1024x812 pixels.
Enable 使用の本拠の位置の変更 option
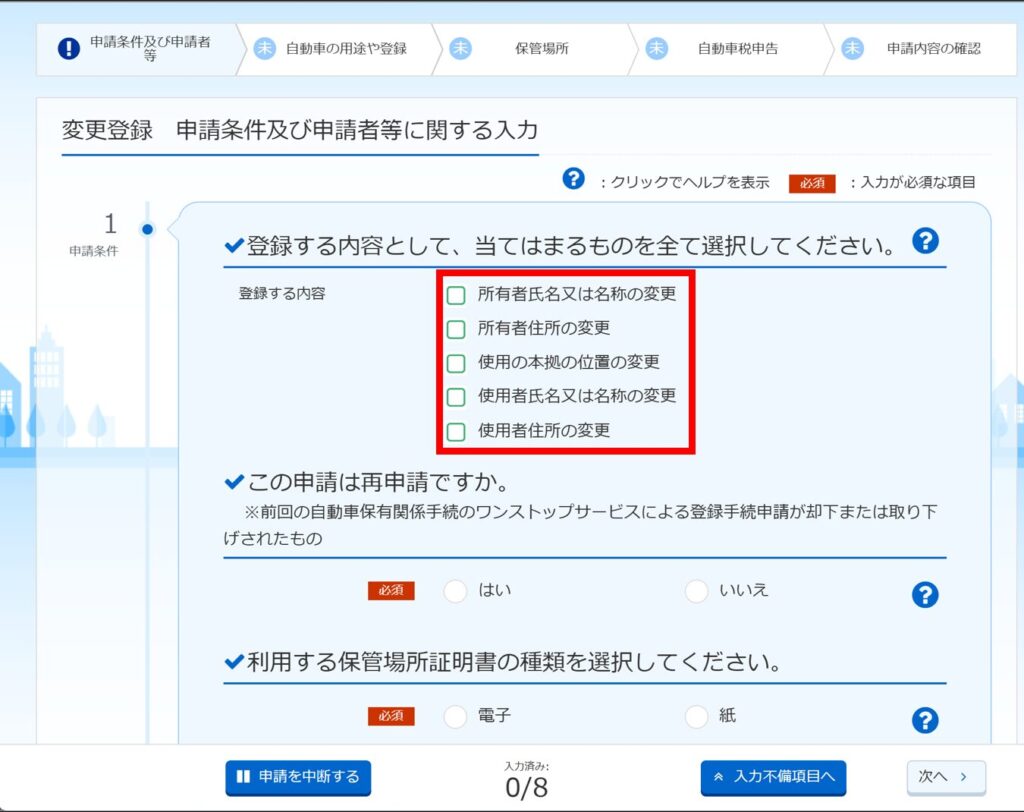tap(456, 363)
